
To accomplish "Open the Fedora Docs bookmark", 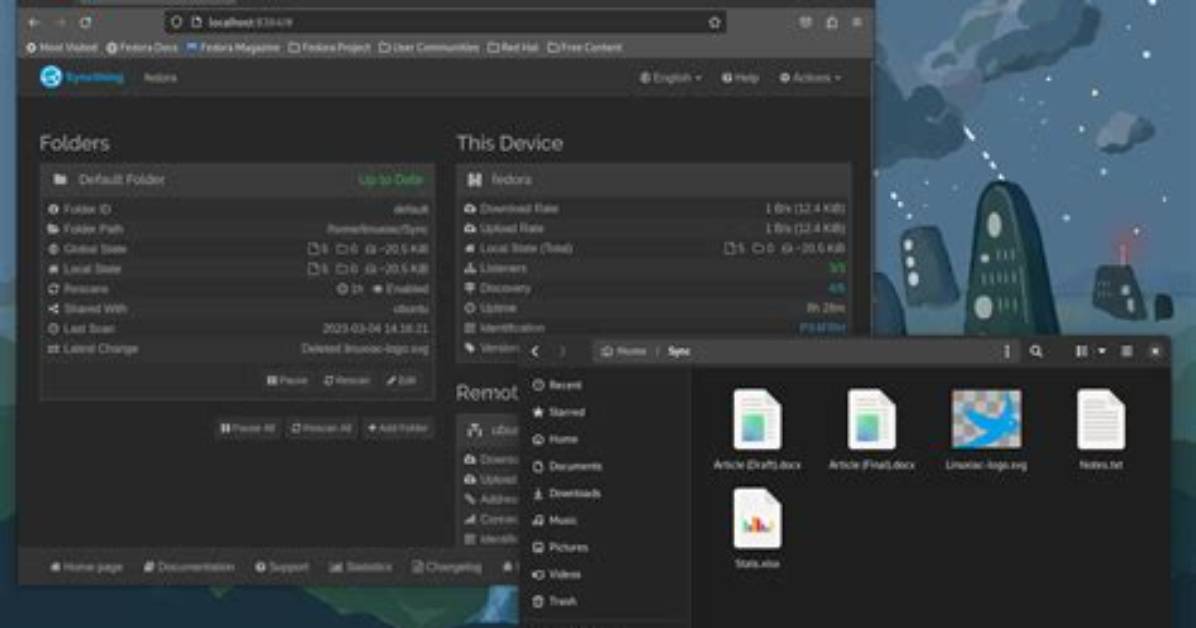I will (x=142, y=47).
